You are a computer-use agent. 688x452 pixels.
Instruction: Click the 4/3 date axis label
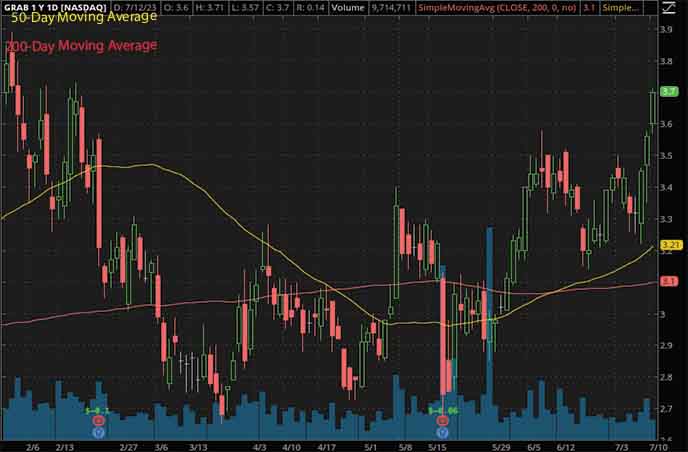(x=260, y=447)
